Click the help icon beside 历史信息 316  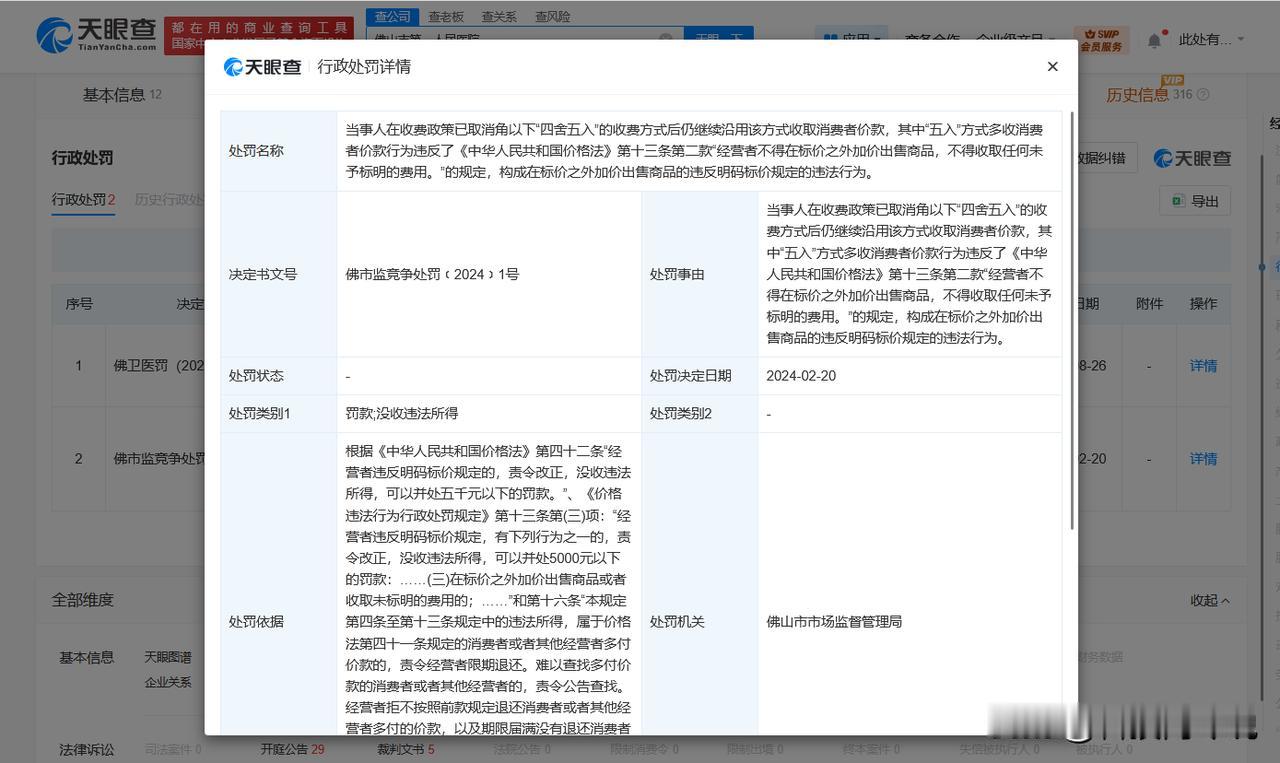pos(1203,95)
